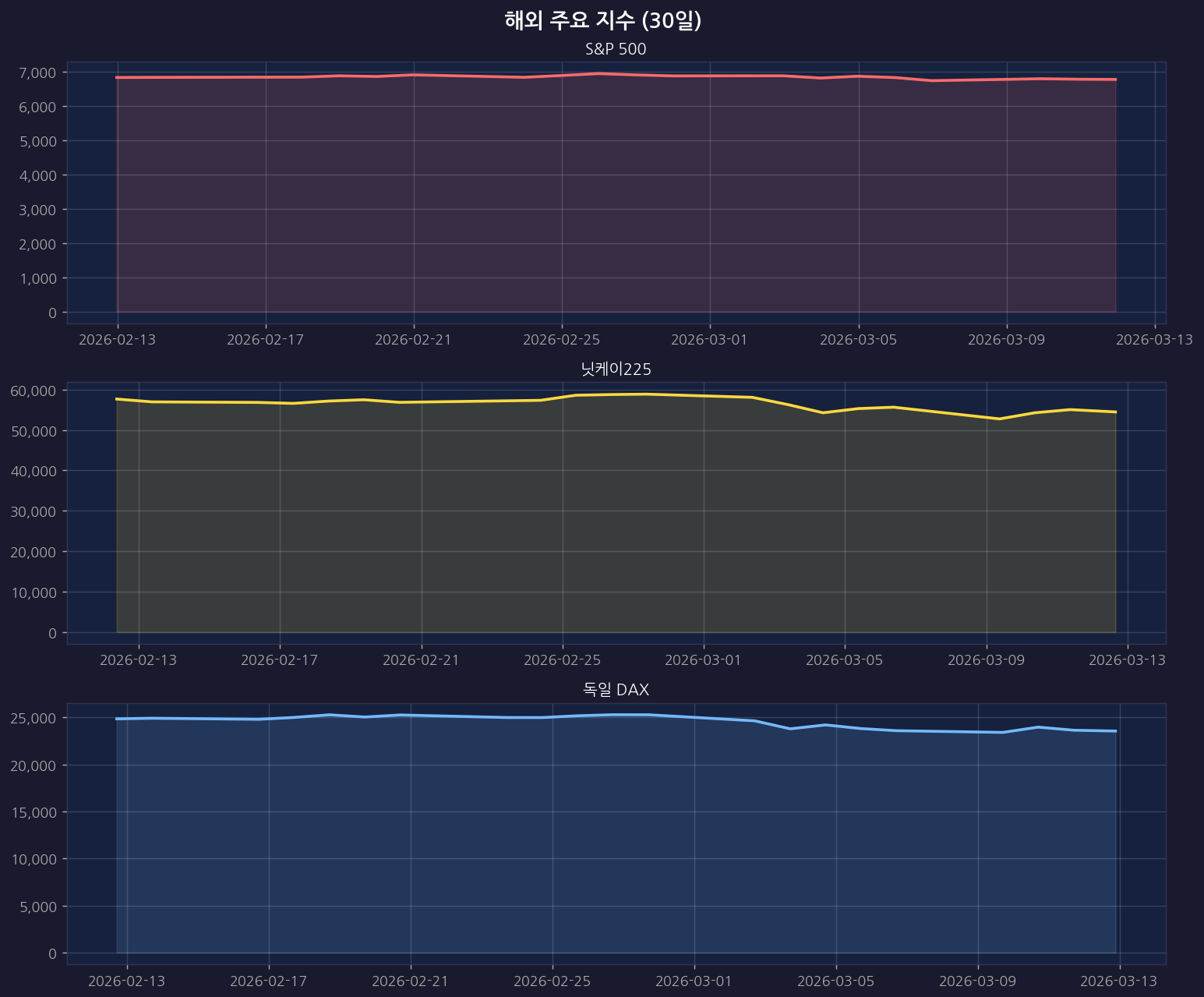Click the 25,000 y-axis label on 독일 DAX
The height and width of the screenshot is (997, 1204).
tap(34, 718)
